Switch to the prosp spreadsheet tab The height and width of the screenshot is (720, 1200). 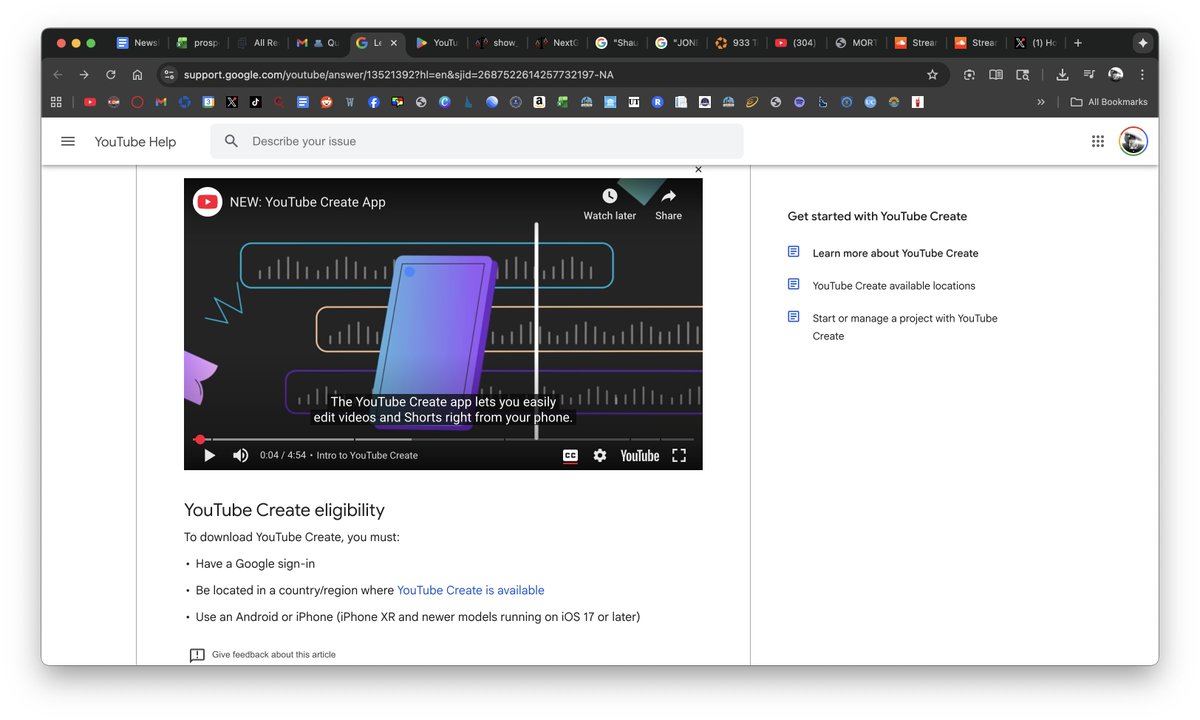197,43
